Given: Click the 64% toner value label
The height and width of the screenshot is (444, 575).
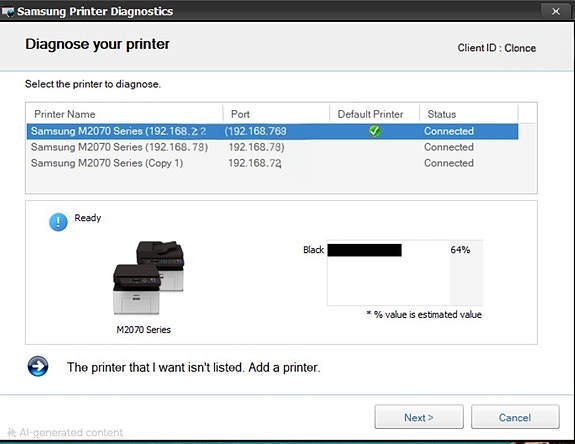Looking at the screenshot, I should point(460,250).
